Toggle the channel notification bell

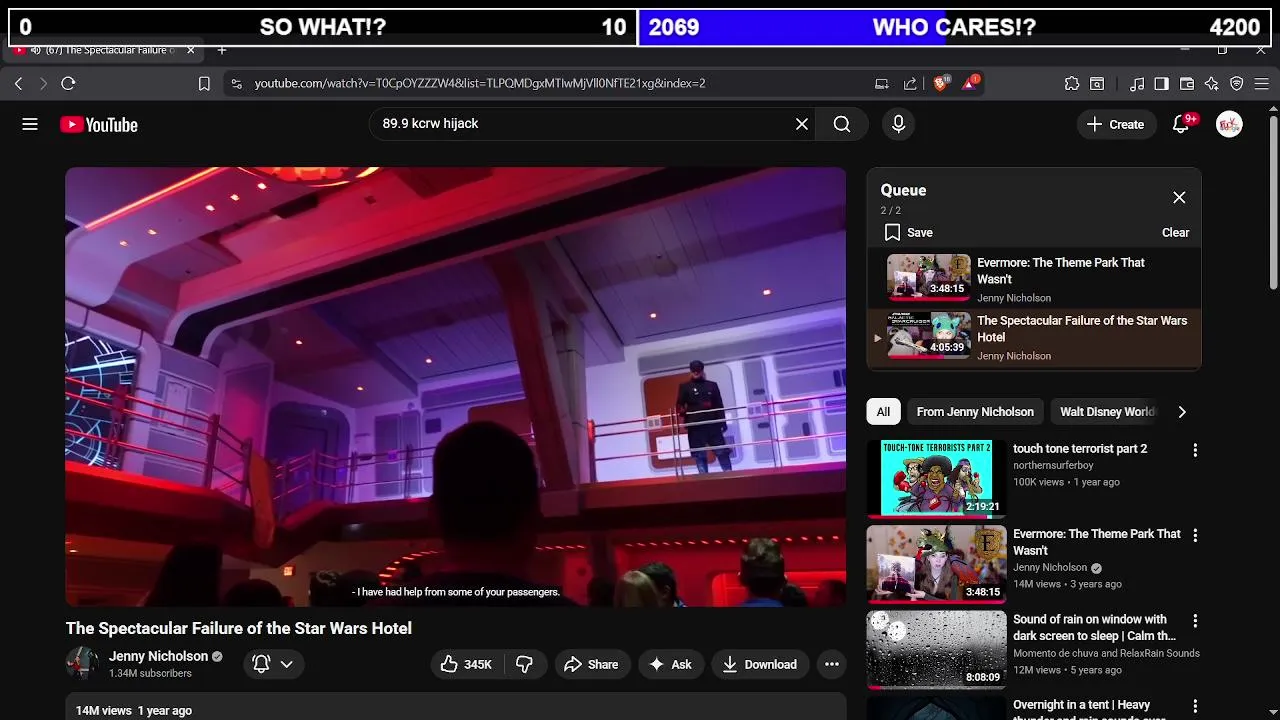click(x=261, y=664)
